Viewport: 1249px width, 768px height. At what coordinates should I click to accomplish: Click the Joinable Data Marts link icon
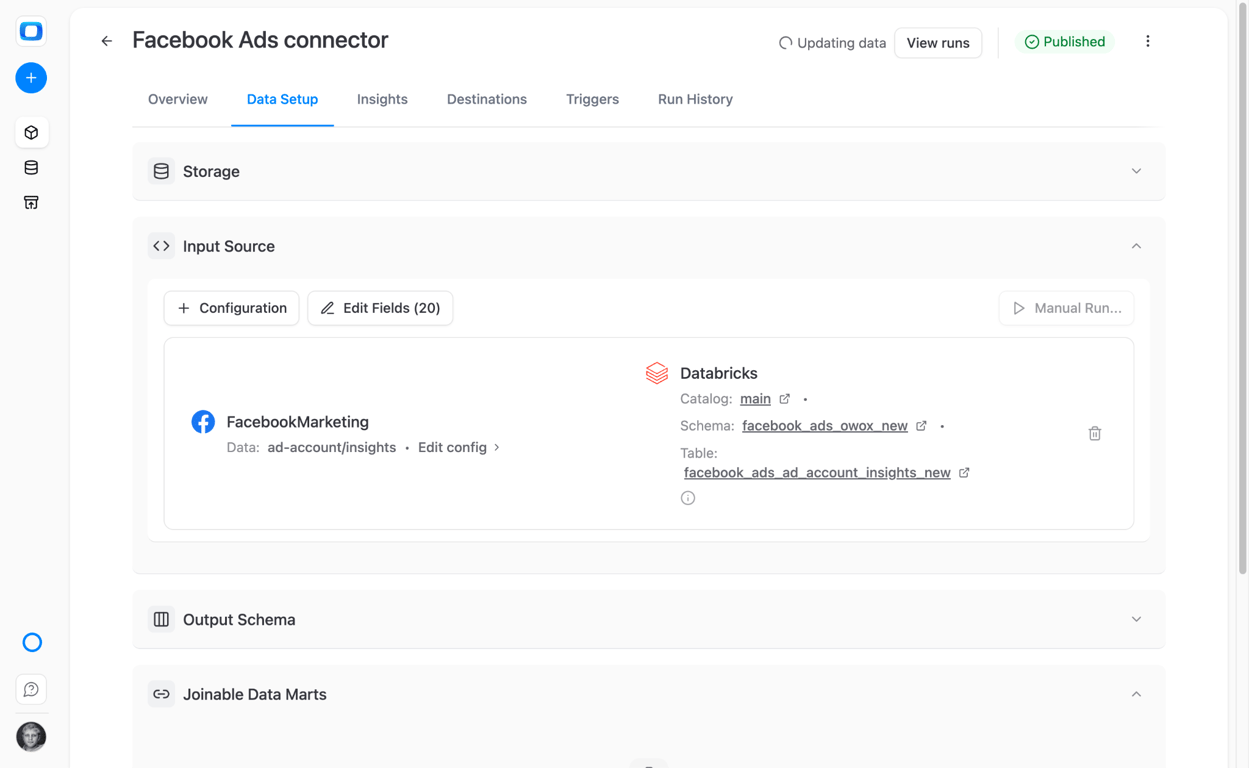[x=161, y=694]
